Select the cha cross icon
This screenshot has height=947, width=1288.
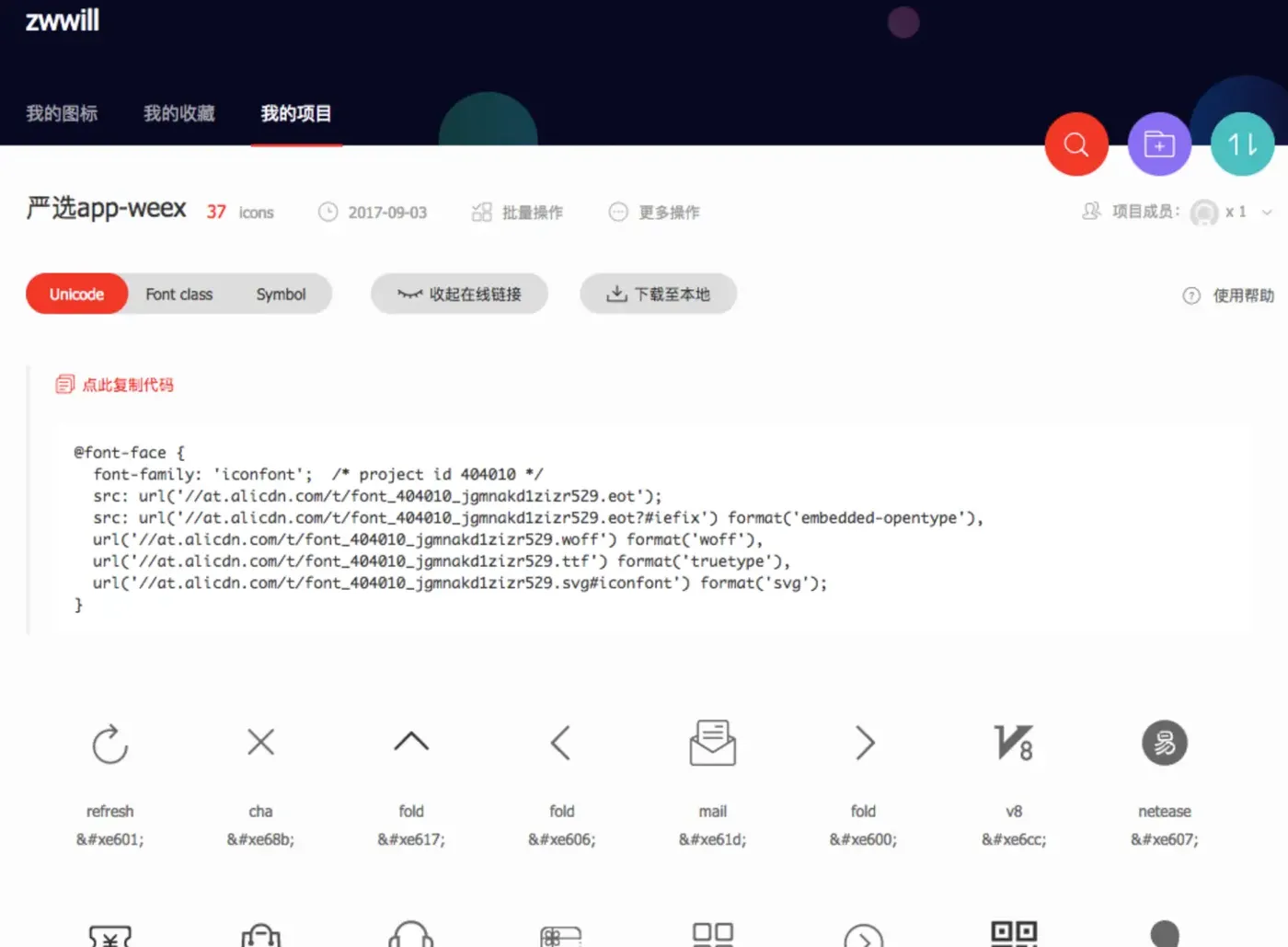point(260,742)
